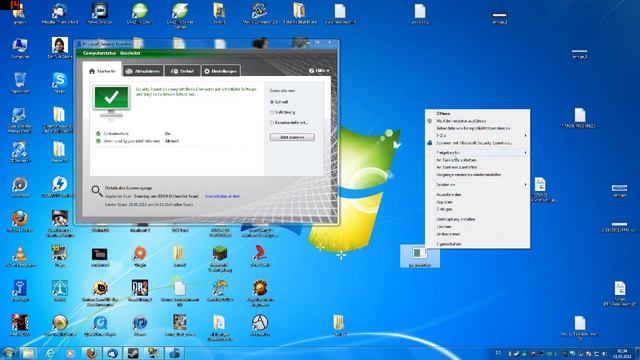Viewport: 640px width, 360px height.
Task: Choose Als Administrator ausführen
Action: coord(477,121)
